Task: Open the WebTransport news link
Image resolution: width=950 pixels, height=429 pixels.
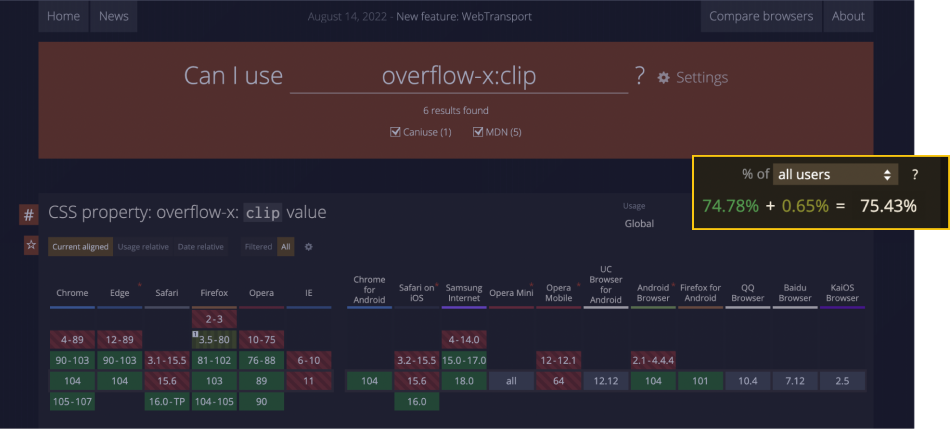Action: 464,16
